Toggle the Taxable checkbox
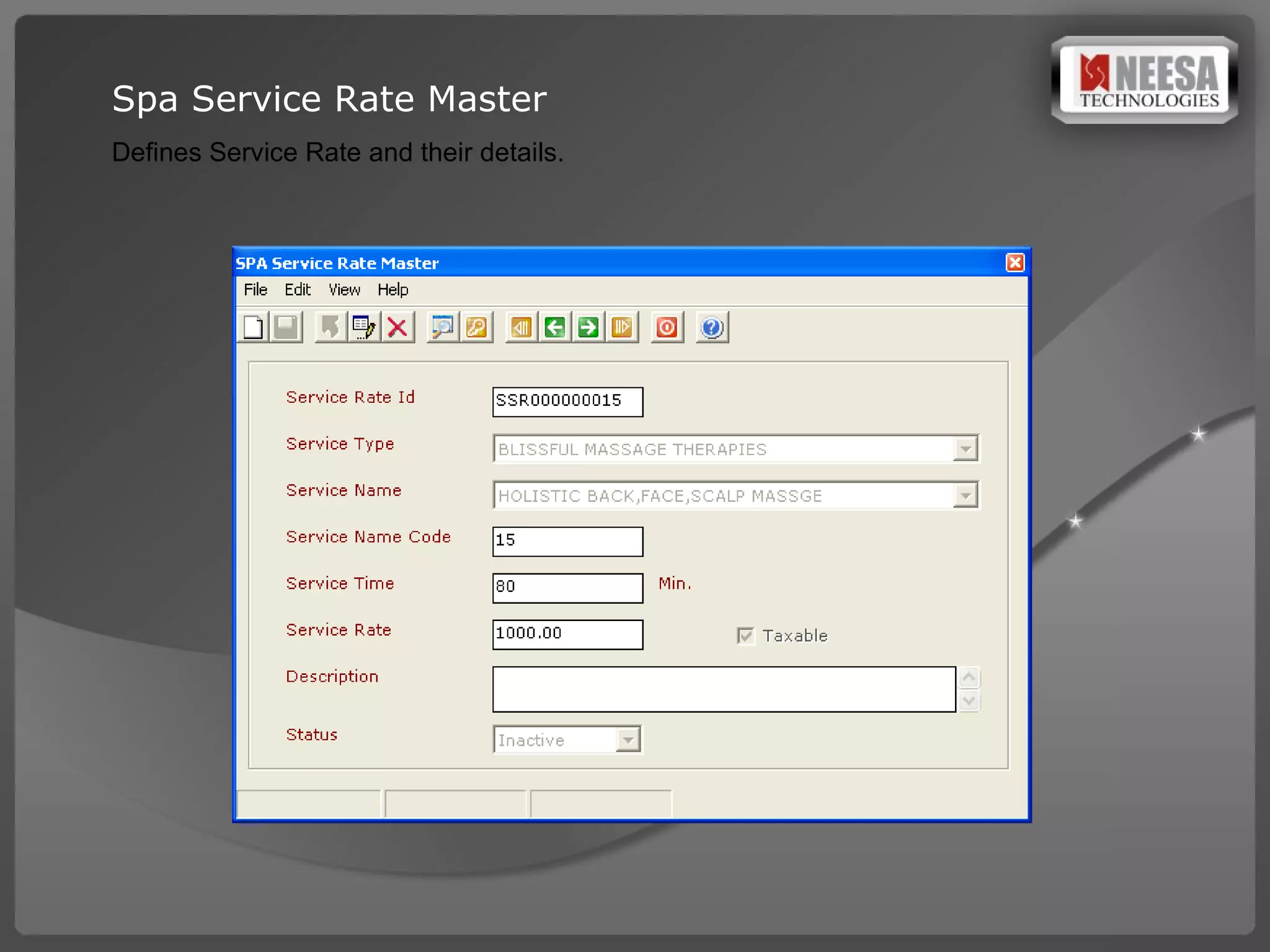This screenshot has width=1270, height=952. click(x=745, y=635)
